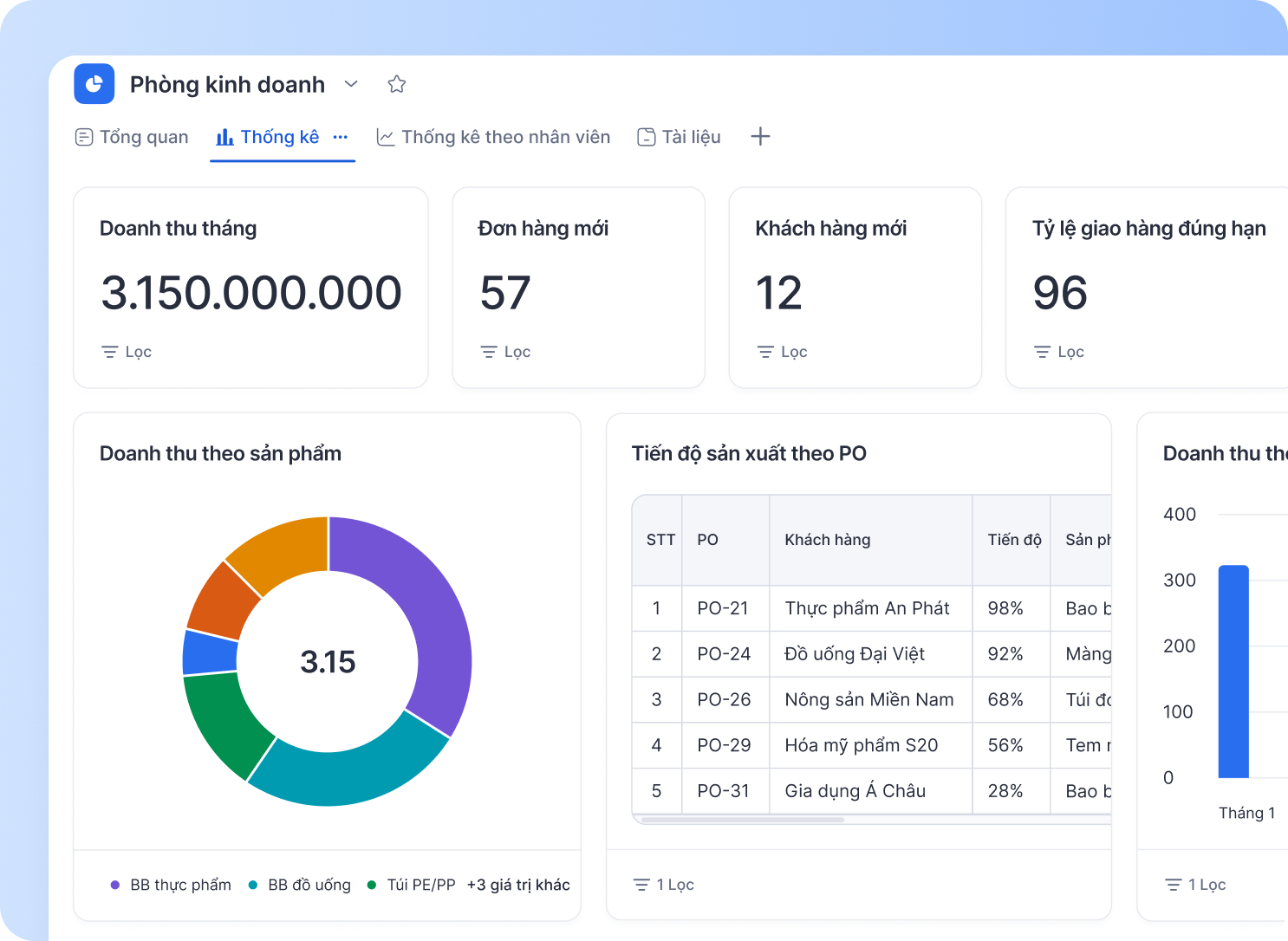Open the Tài liệu tab

point(679,137)
